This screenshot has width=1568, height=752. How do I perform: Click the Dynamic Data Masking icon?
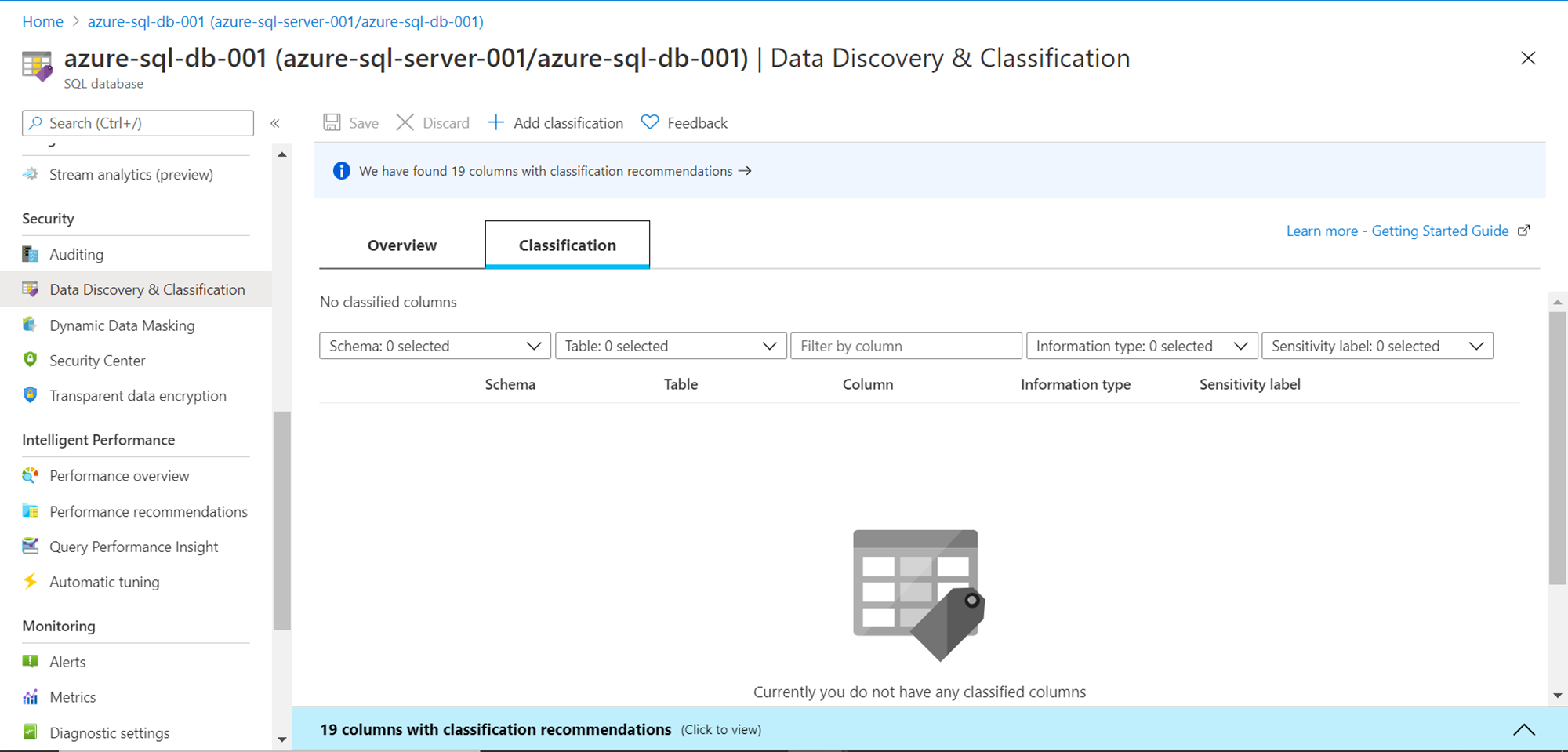click(31, 325)
